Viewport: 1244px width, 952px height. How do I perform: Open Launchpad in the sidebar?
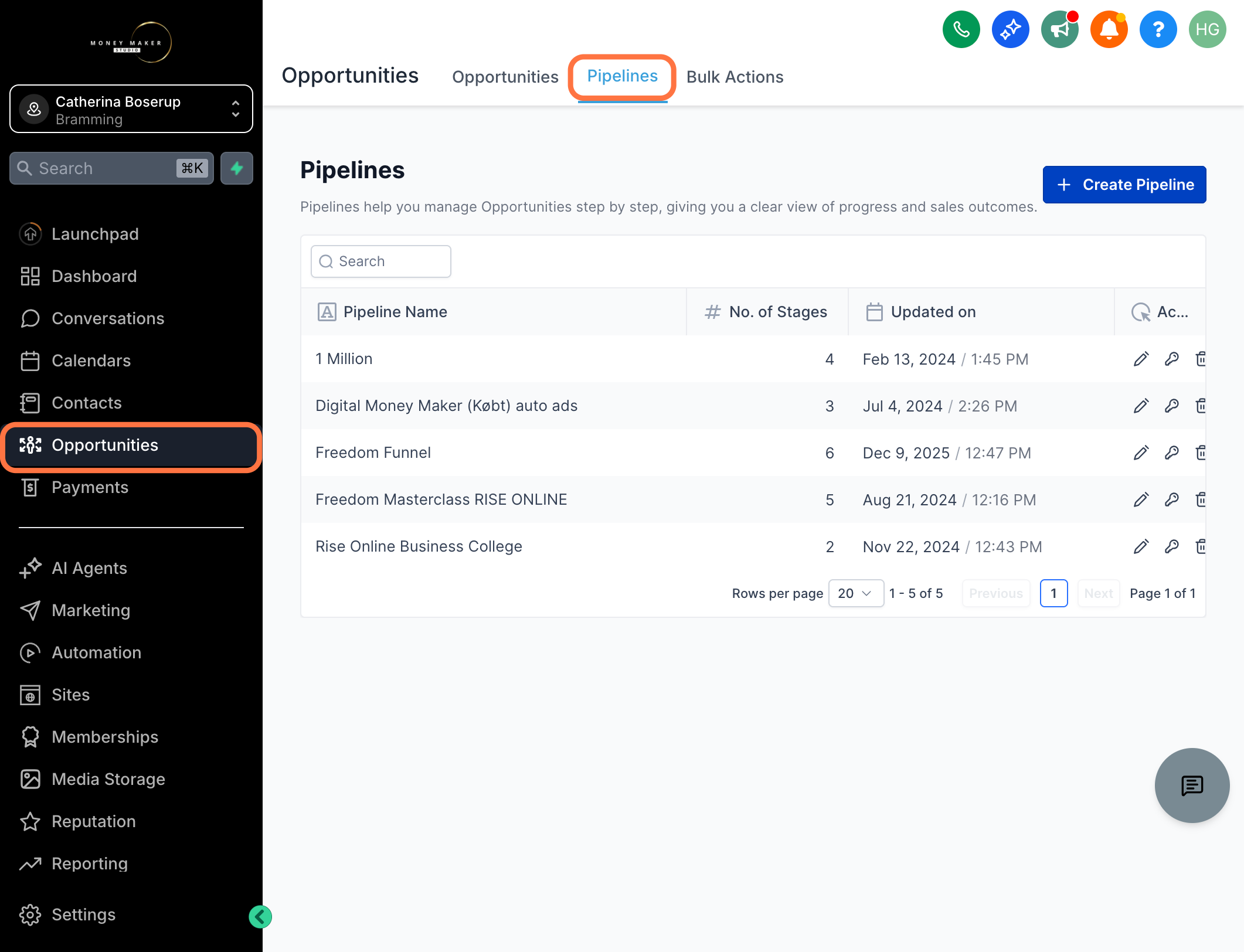[131, 234]
